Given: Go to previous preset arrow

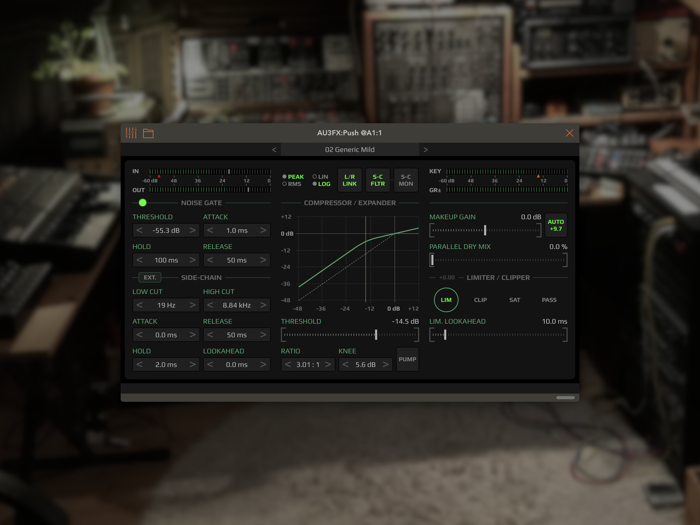Looking at the screenshot, I should click(274, 150).
